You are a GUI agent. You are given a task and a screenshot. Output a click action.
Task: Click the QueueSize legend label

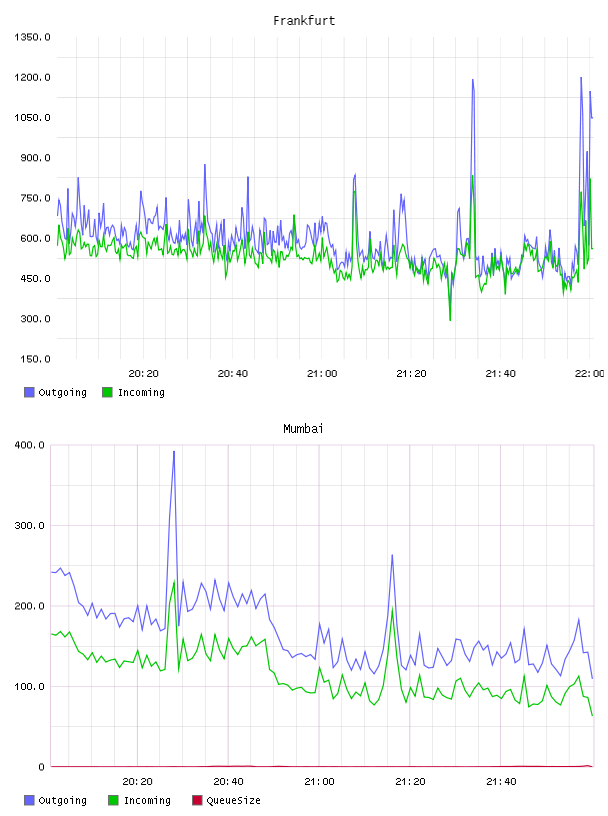coord(233,801)
